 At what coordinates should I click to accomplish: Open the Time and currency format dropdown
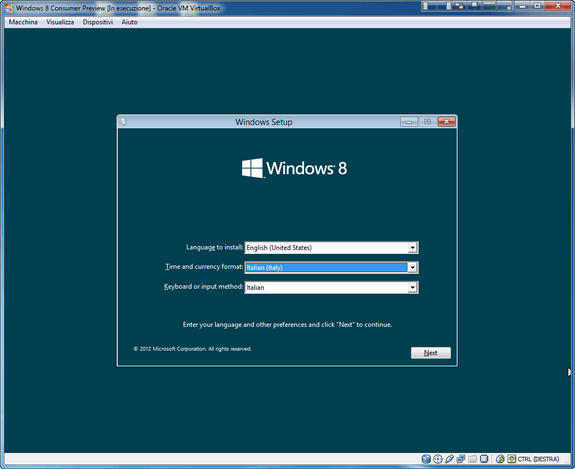pyautogui.click(x=413, y=268)
